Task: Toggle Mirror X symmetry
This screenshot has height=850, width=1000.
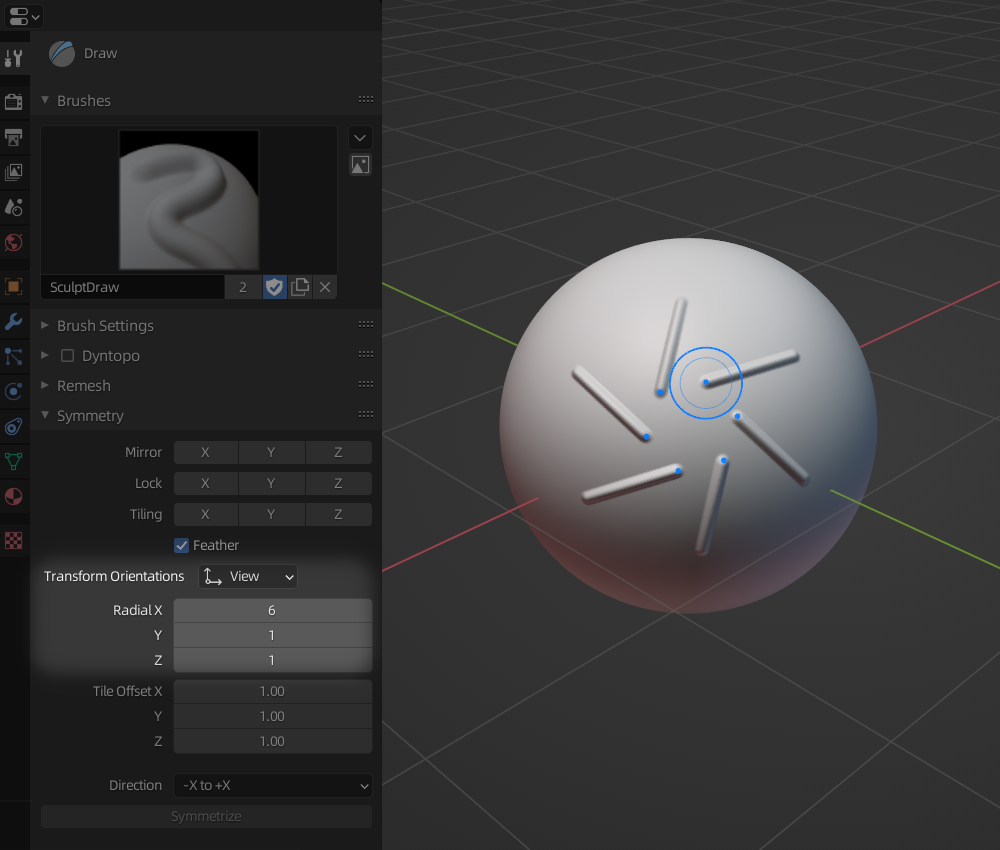Action: (205, 452)
